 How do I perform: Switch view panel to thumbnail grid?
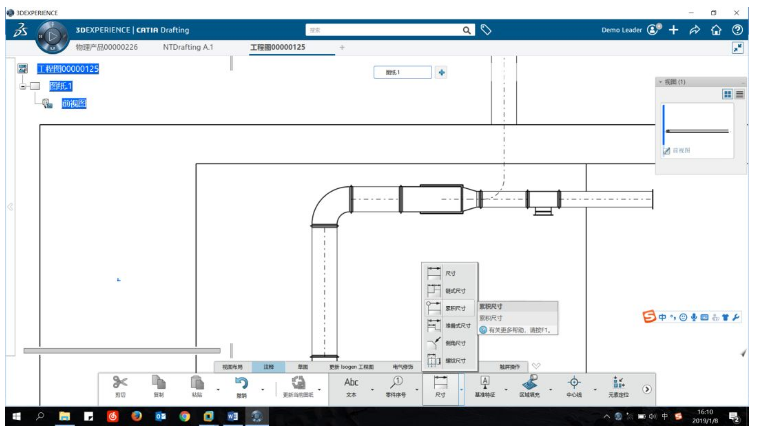(728, 94)
